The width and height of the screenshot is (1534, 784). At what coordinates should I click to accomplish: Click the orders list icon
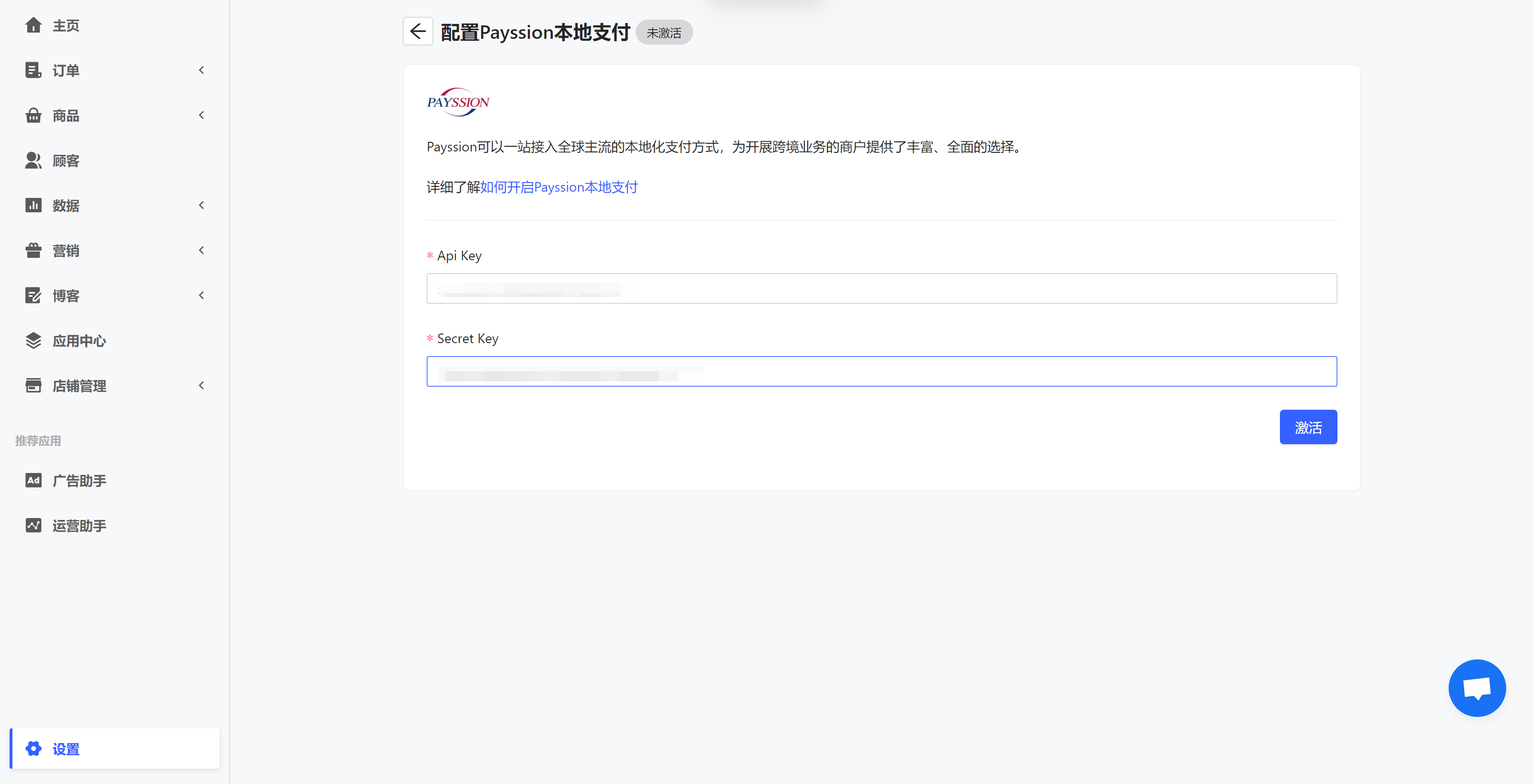tap(34, 70)
